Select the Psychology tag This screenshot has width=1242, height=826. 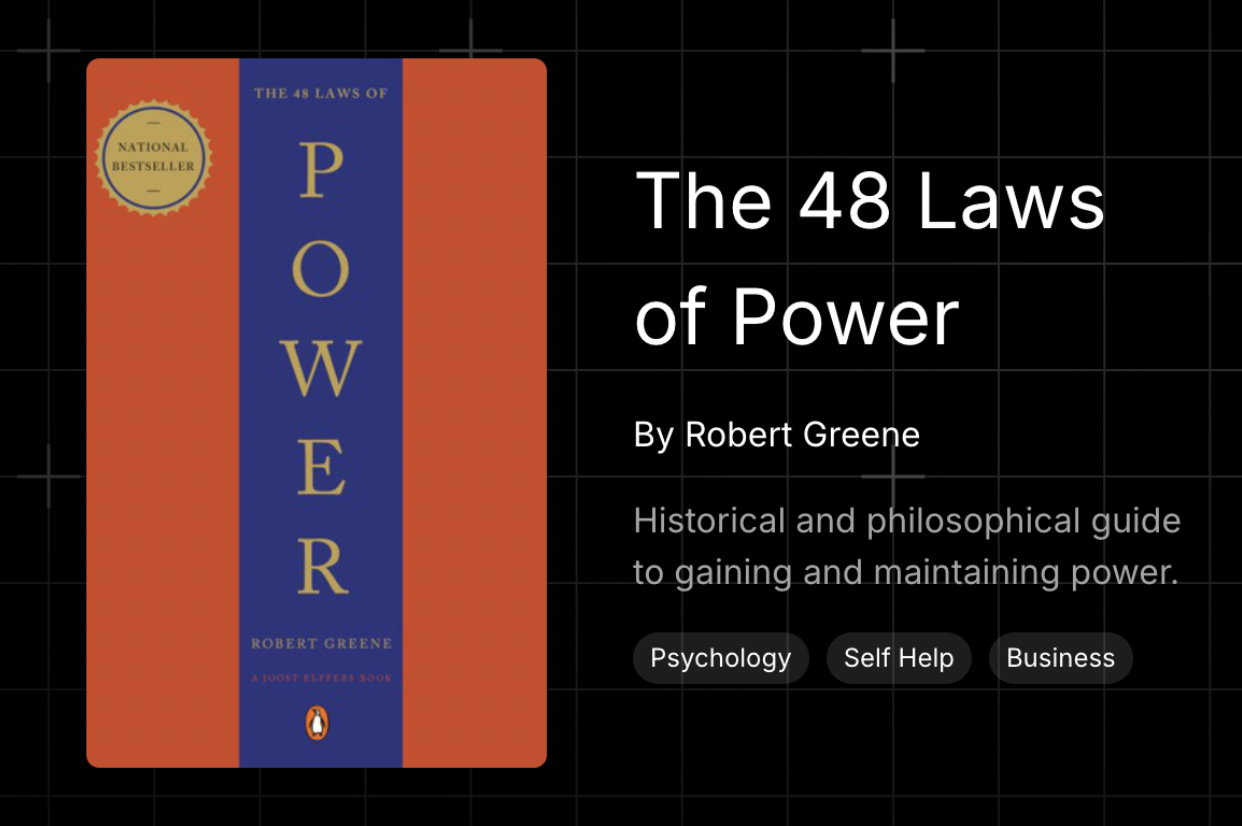click(x=720, y=658)
